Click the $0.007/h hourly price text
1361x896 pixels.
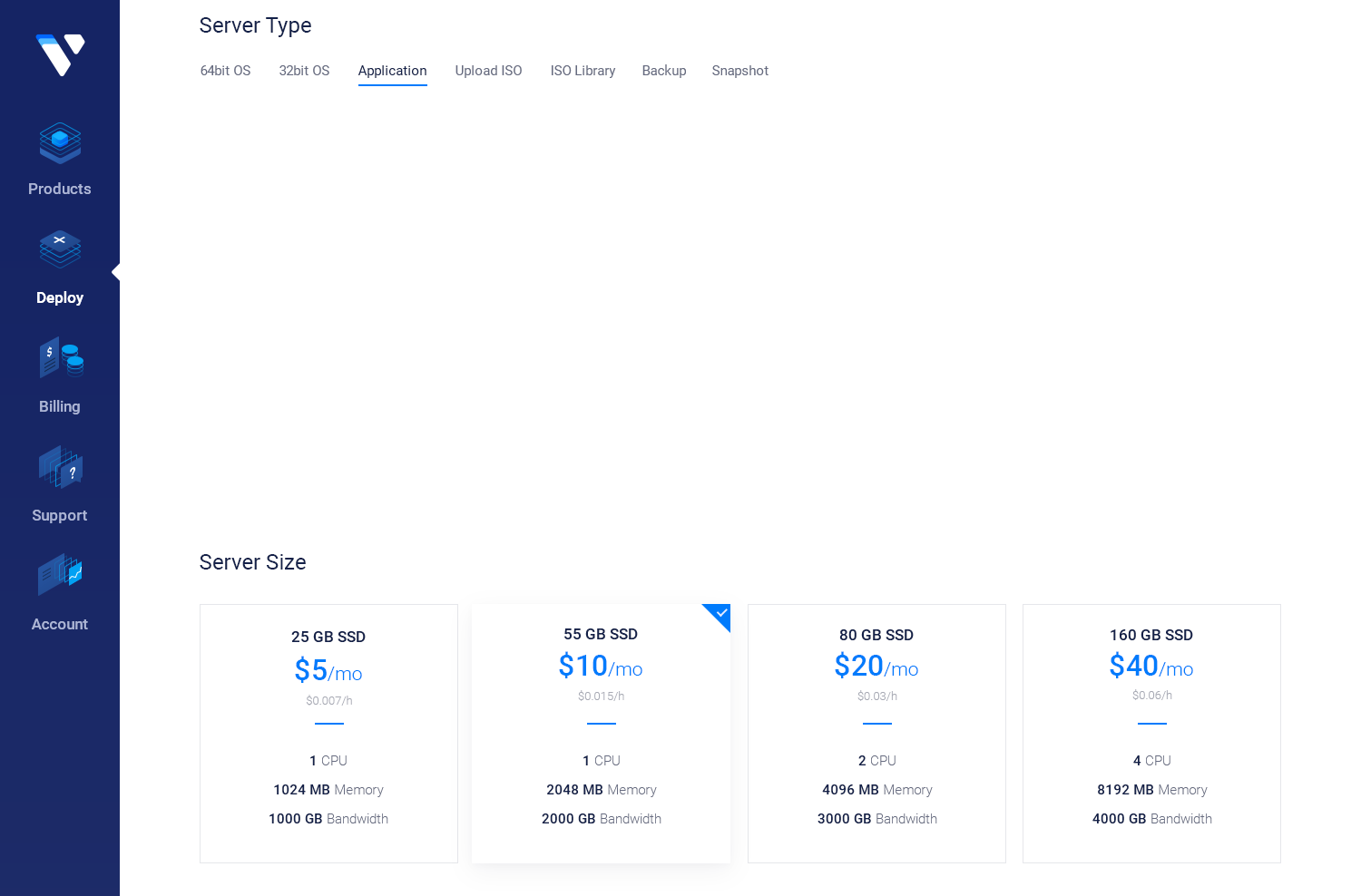click(x=329, y=701)
